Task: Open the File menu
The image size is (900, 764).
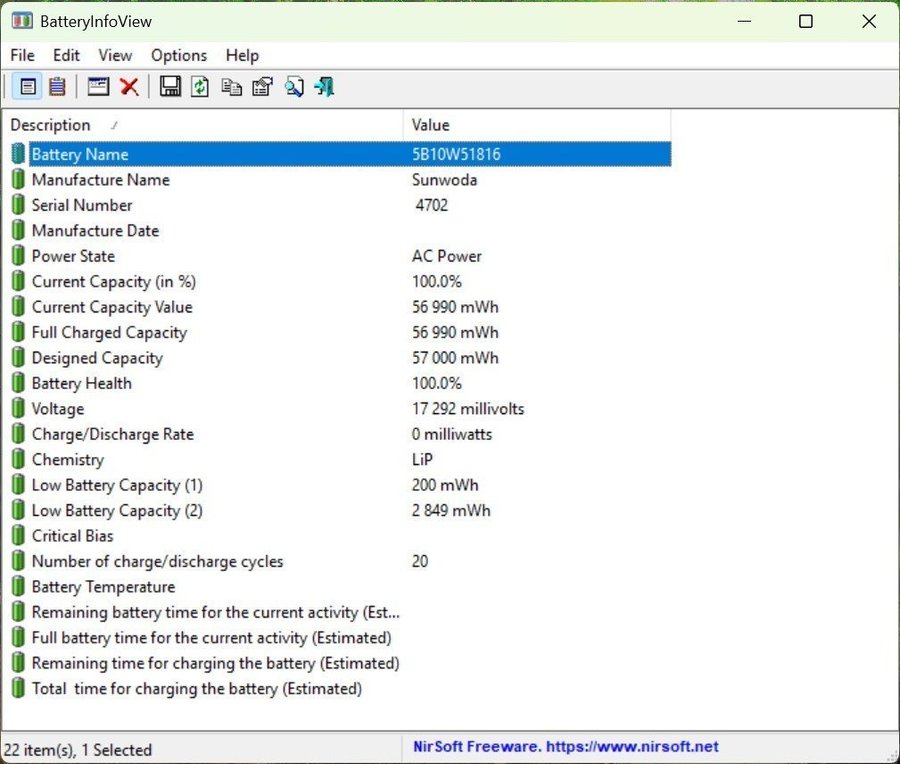Action: click(22, 55)
